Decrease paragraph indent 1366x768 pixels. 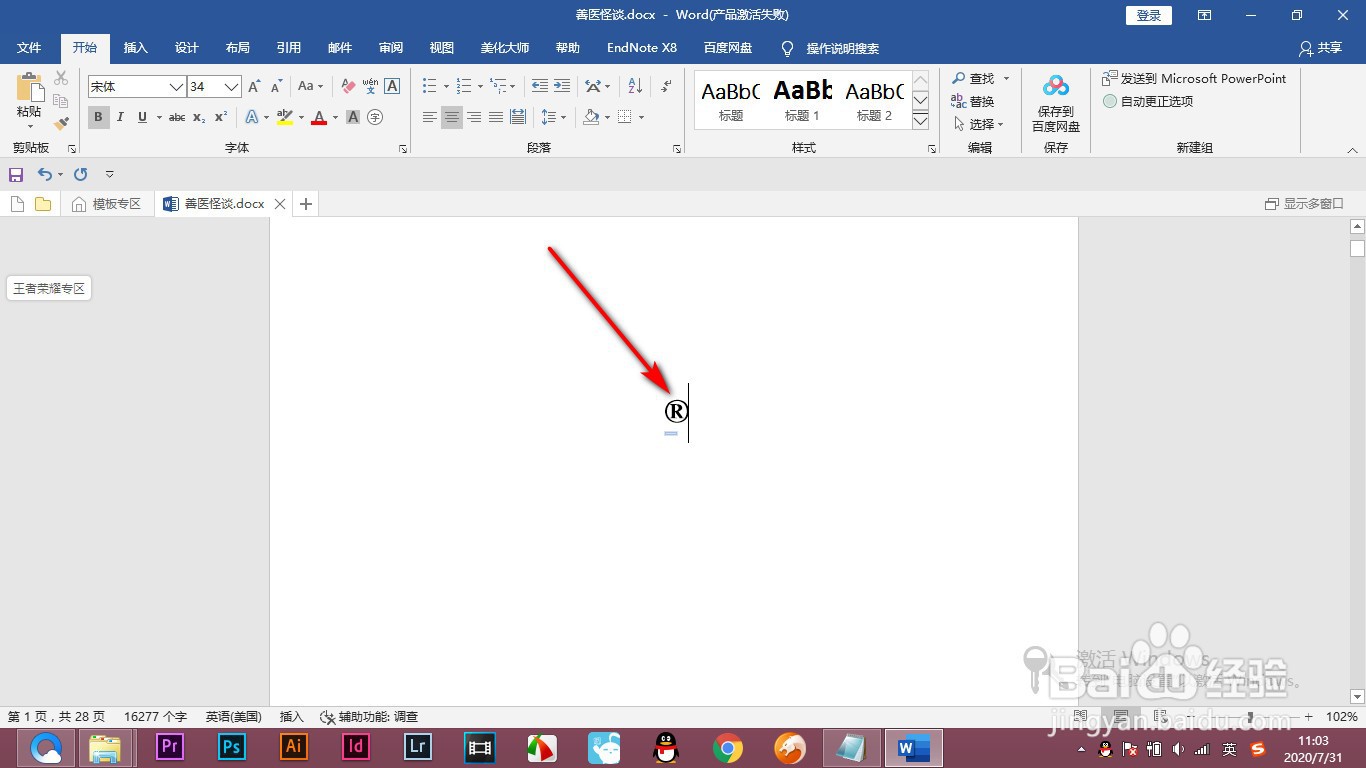coord(539,86)
